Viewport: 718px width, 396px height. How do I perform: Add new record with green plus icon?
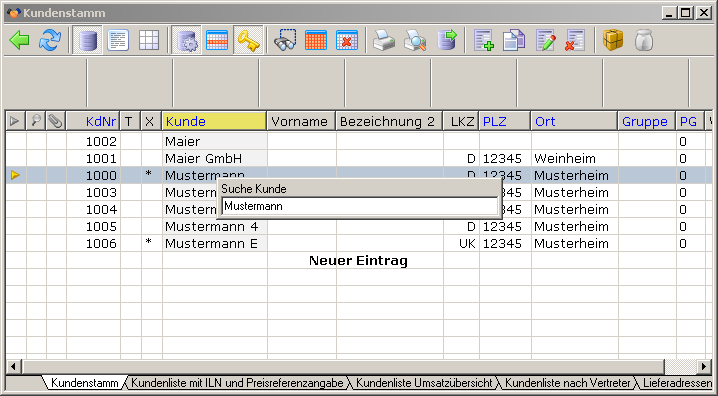point(484,40)
